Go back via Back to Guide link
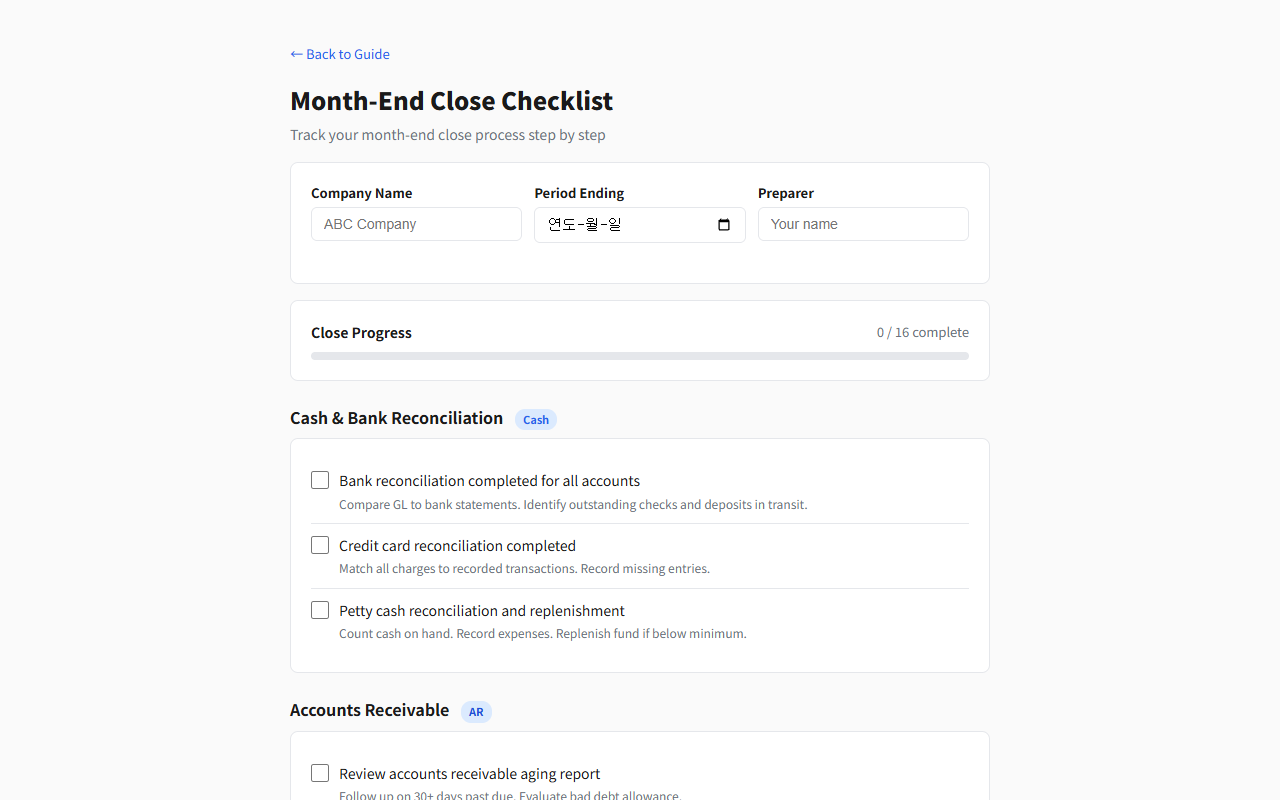 tap(340, 54)
